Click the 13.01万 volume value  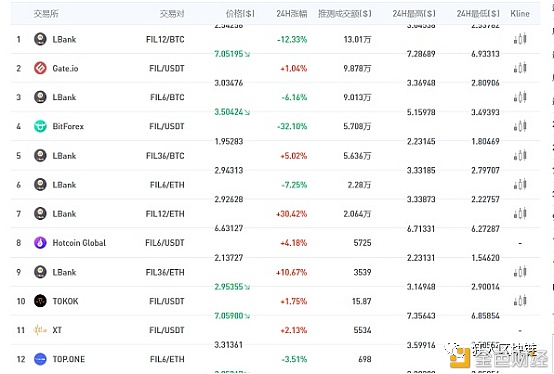[357, 39]
